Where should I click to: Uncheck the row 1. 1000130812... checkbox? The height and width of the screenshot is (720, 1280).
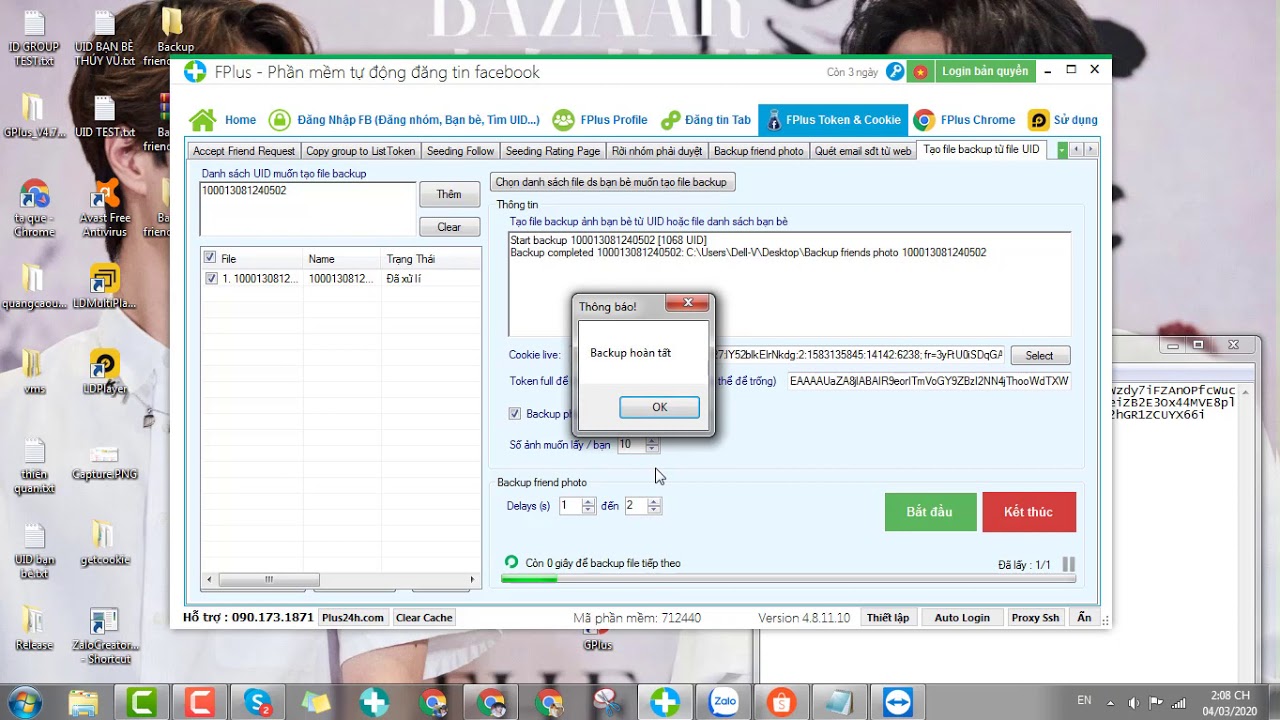(x=211, y=278)
